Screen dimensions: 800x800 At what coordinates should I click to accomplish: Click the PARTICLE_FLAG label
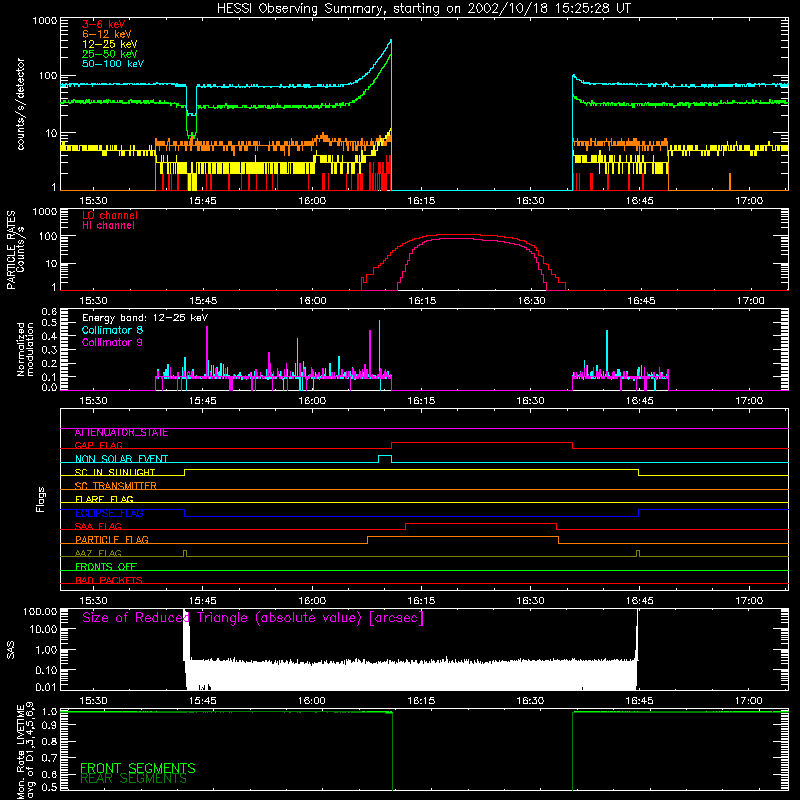tap(112, 540)
